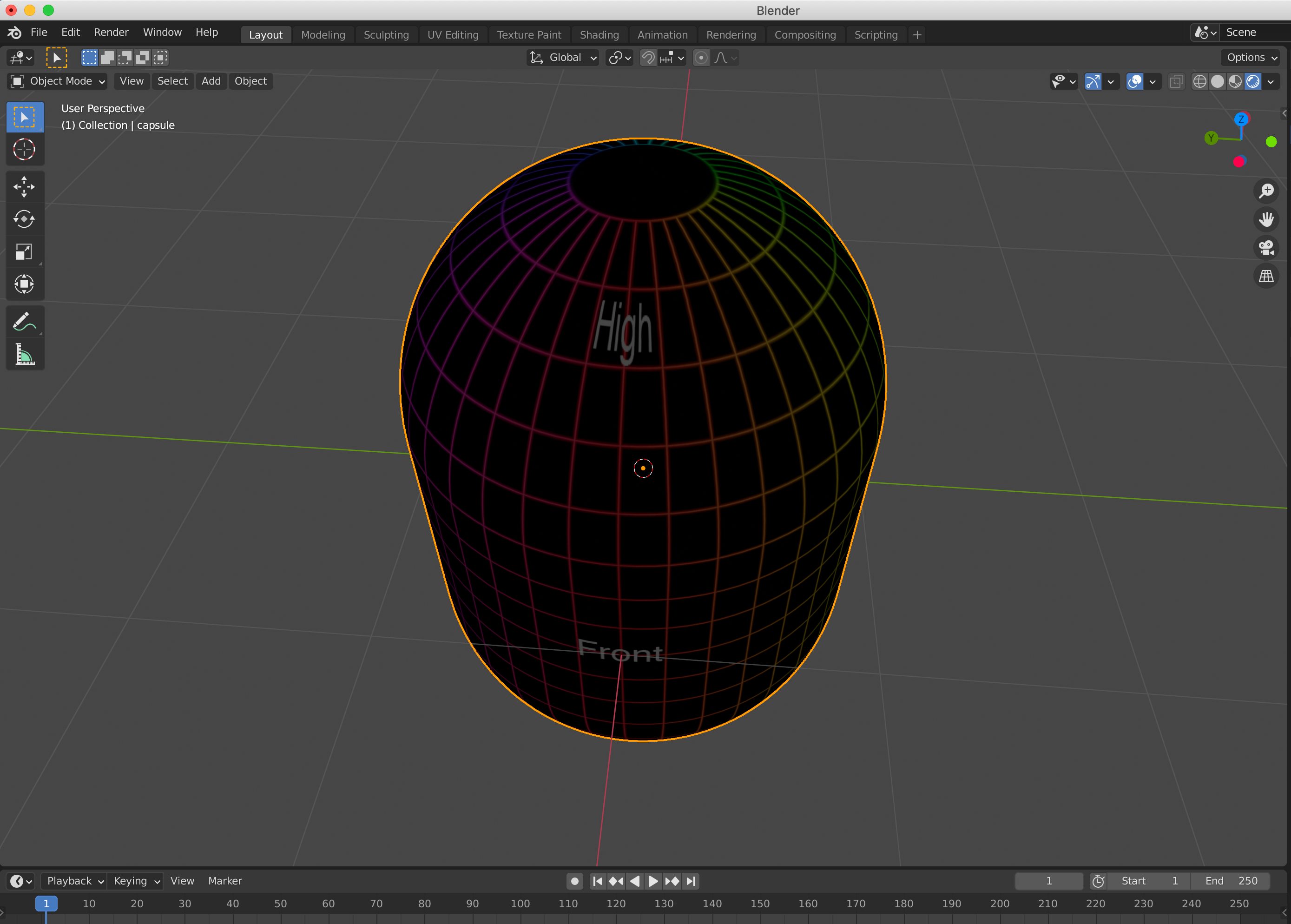Select the Scale tool
The height and width of the screenshot is (924, 1291).
pos(24,251)
